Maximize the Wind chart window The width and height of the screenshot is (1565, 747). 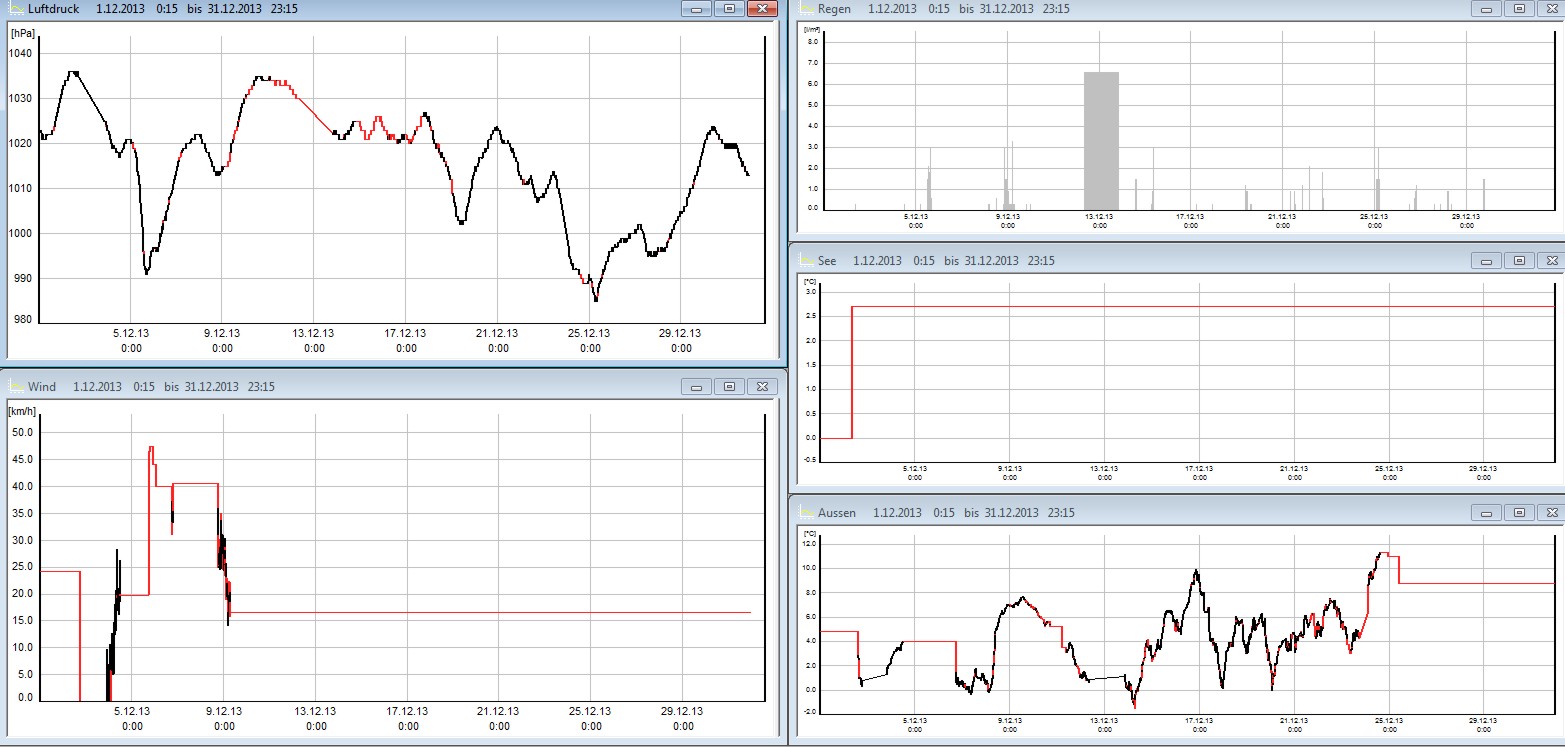pyautogui.click(x=729, y=387)
